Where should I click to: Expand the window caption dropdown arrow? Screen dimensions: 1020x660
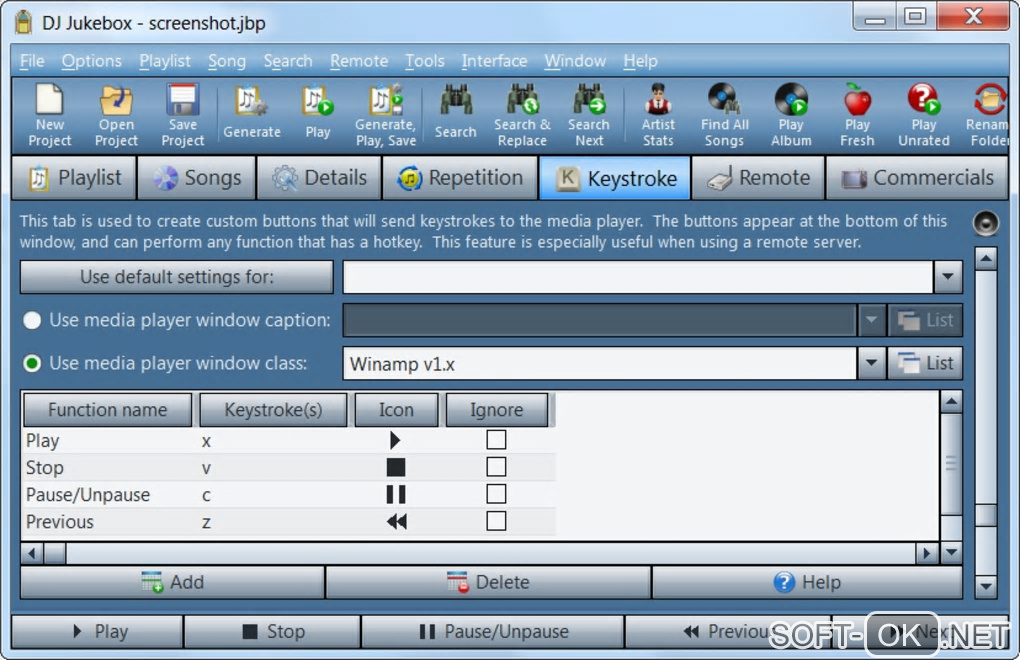tap(872, 320)
